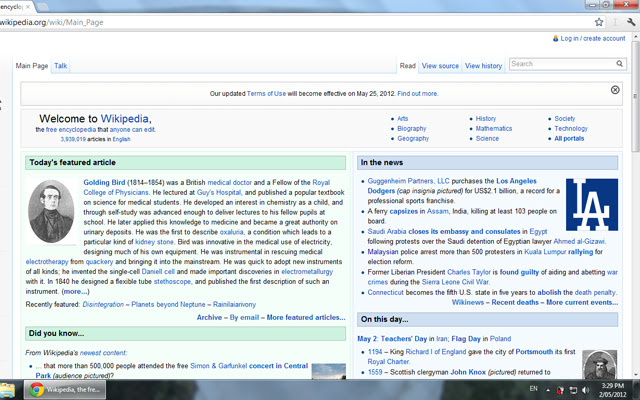This screenshot has height=400, width=640.
Task: Bookmark this page with the star icon
Action: (598, 22)
